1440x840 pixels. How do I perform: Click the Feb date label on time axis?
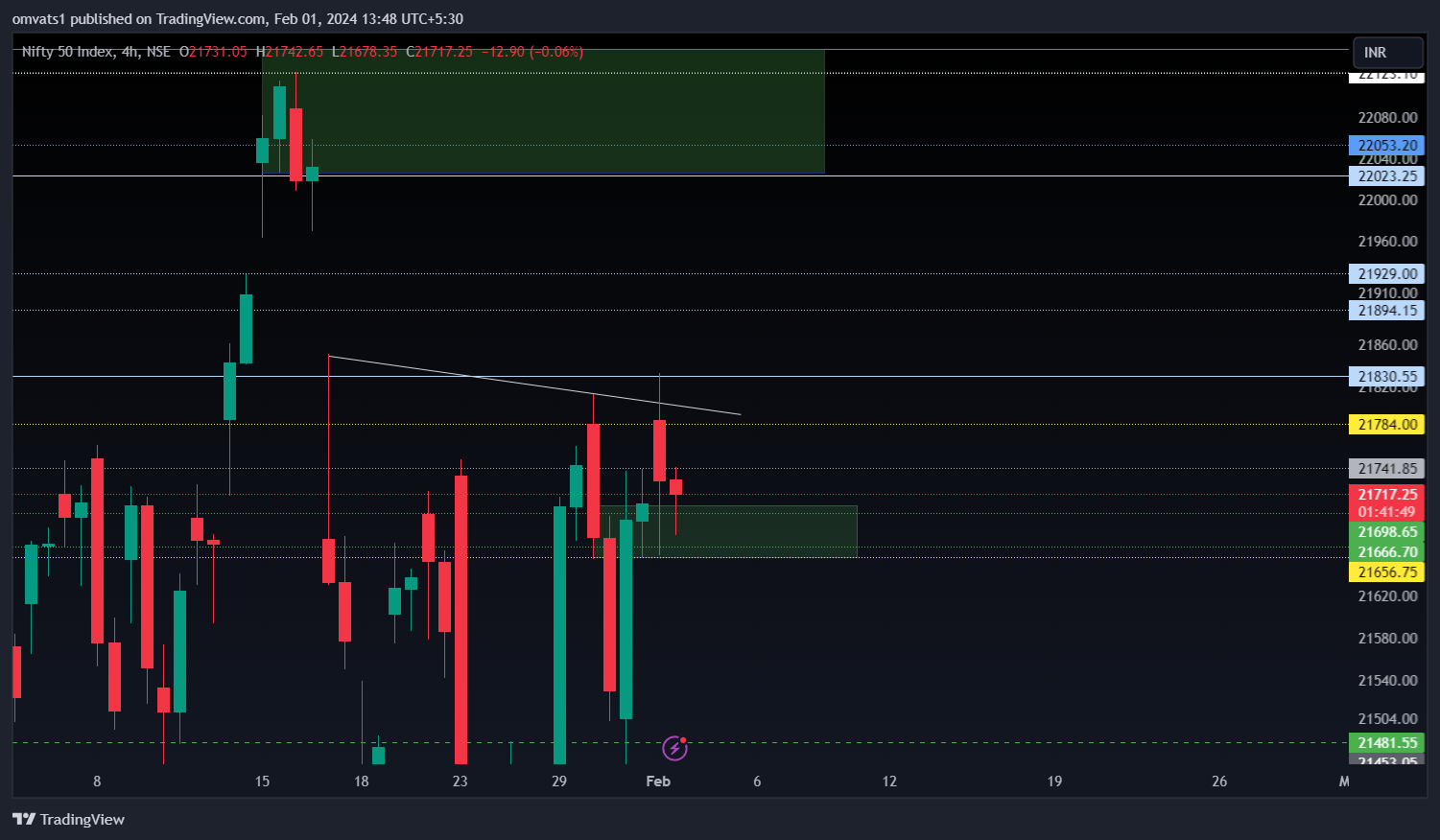(658, 782)
